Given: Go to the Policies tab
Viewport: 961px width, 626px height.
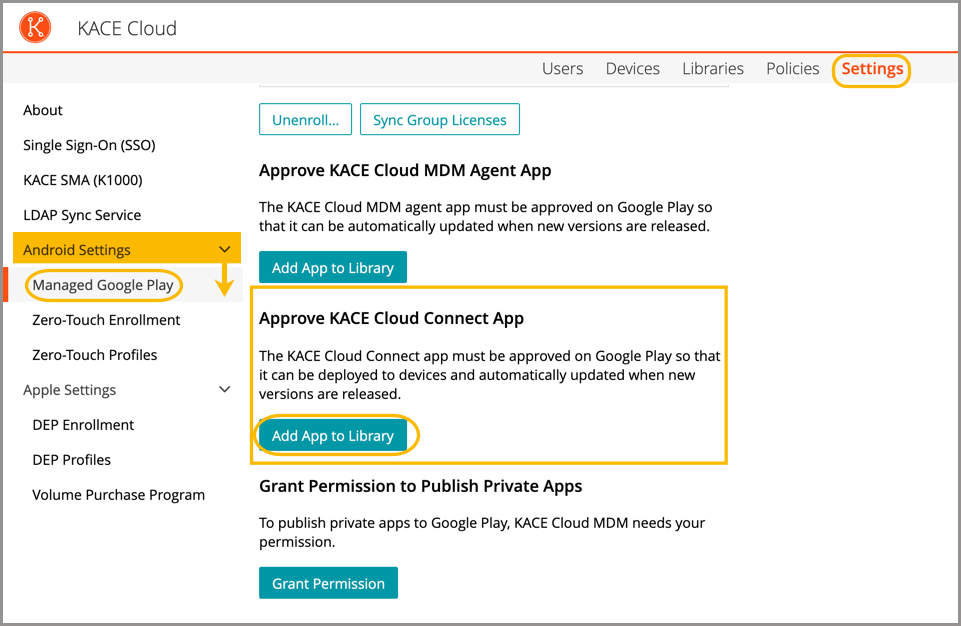Looking at the screenshot, I should (x=792, y=69).
